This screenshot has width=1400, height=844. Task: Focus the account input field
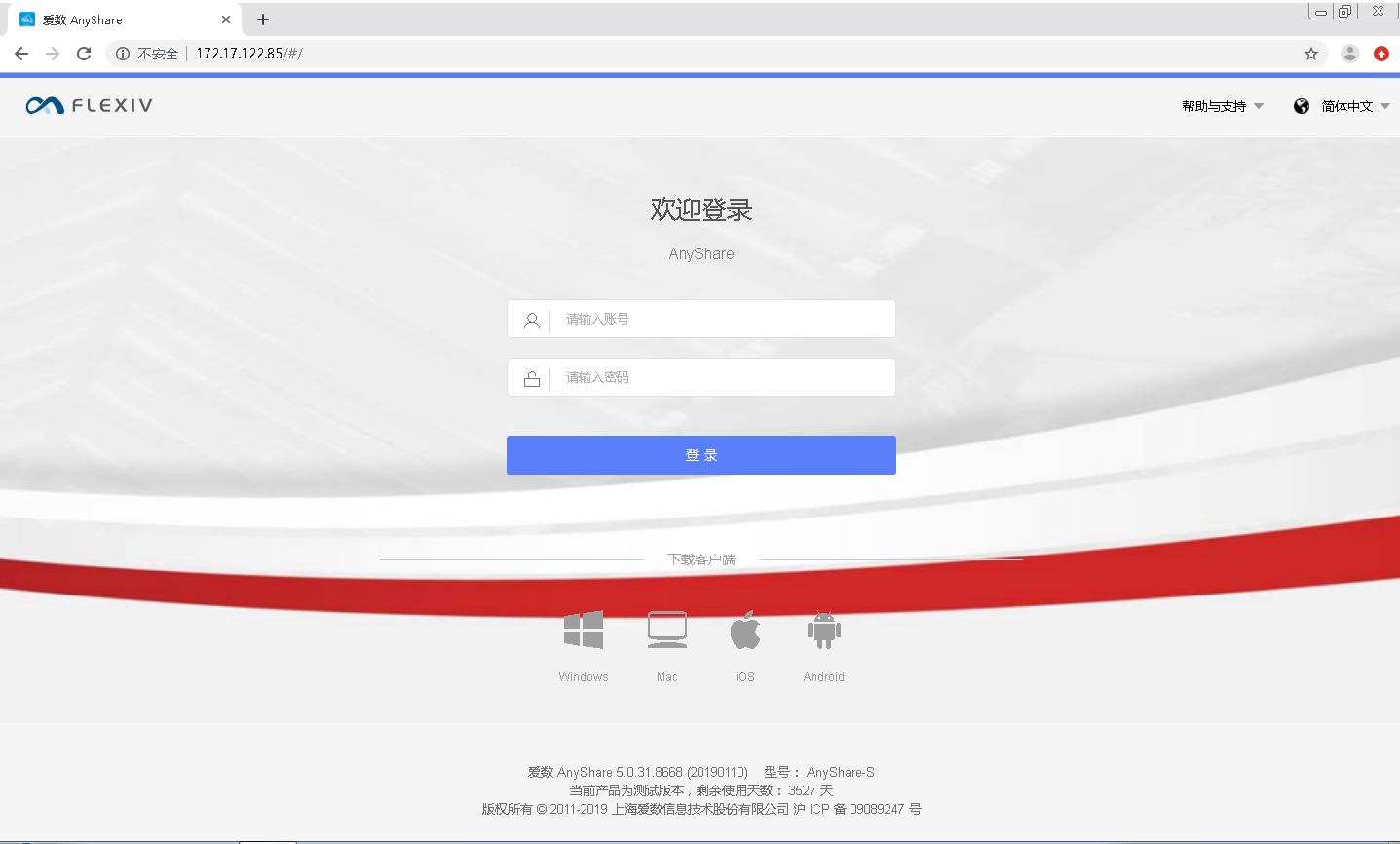701,319
